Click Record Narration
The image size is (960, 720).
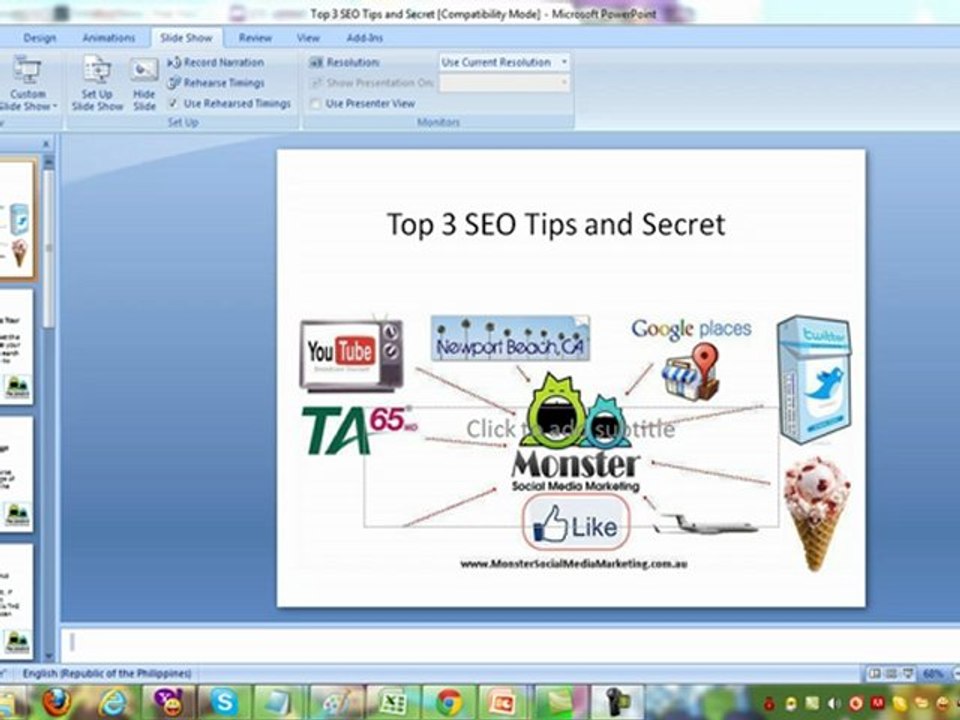tap(216, 62)
